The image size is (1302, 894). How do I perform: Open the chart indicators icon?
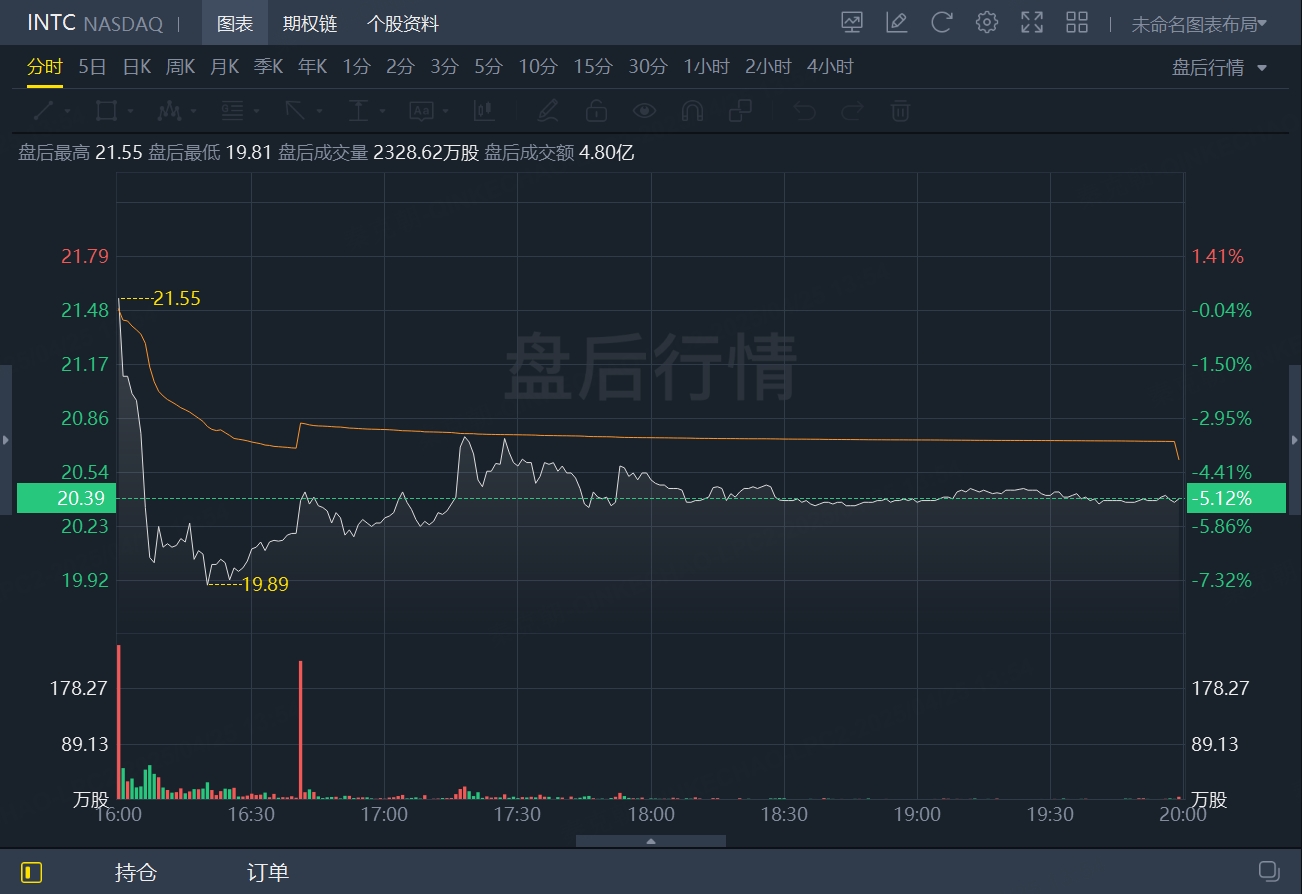coord(484,110)
